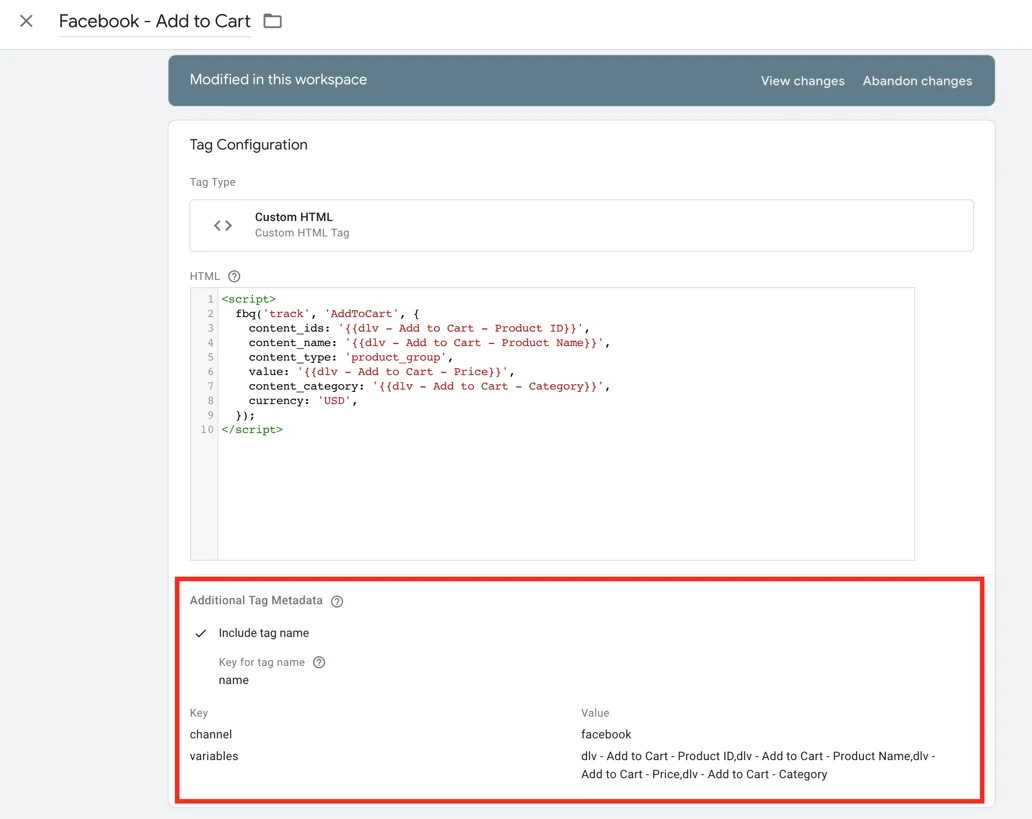The height and width of the screenshot is (819, 1032).
Task: Click the content_ids line in the HTML editor
Action: (x=419, y=328)
